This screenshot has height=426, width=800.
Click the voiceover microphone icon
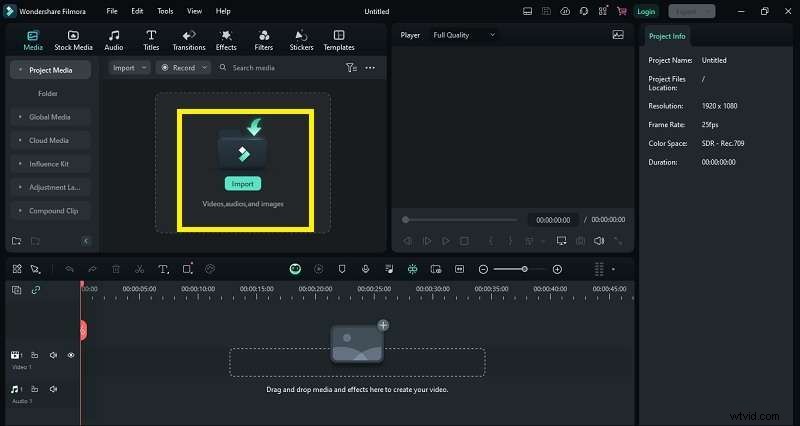click(x=365, y=269)
